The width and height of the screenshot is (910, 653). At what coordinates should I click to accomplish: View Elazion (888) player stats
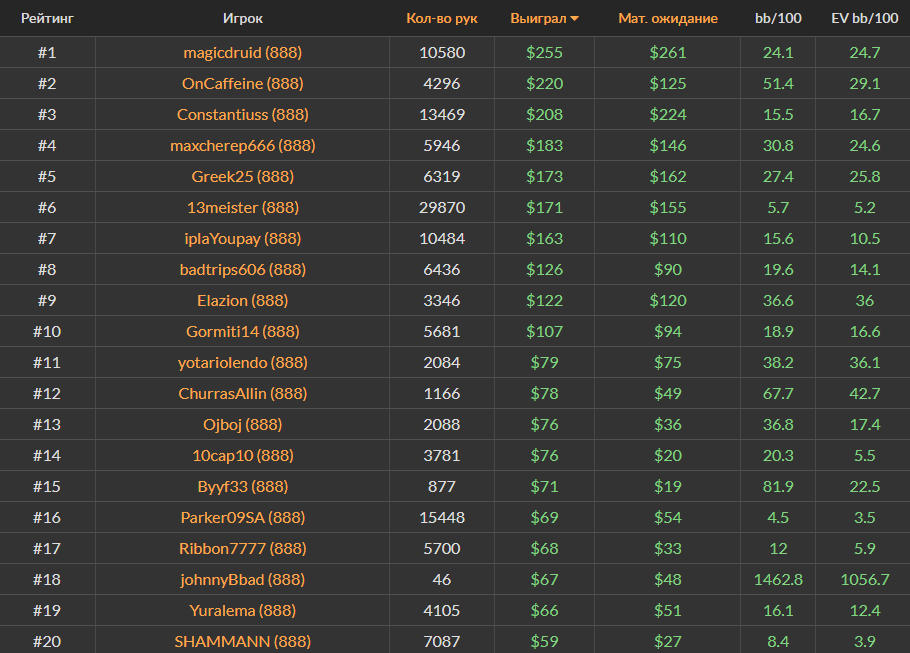point(243,300)
